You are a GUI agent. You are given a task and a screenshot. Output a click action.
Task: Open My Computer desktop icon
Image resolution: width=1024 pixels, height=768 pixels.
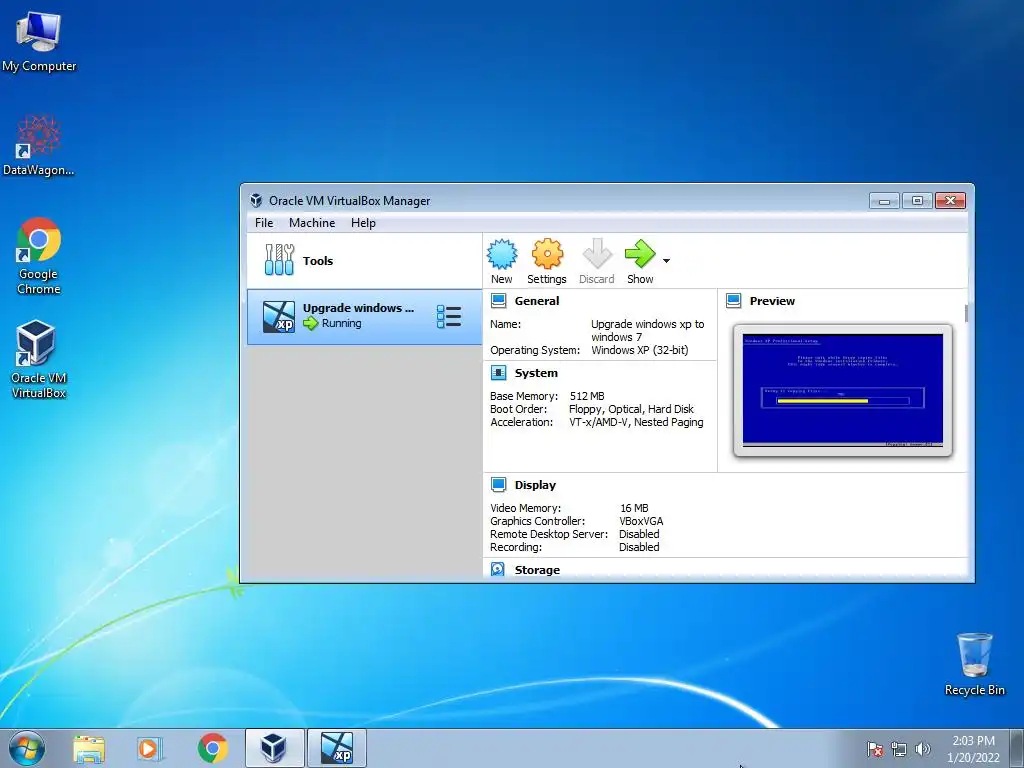[x=39, y=42]
